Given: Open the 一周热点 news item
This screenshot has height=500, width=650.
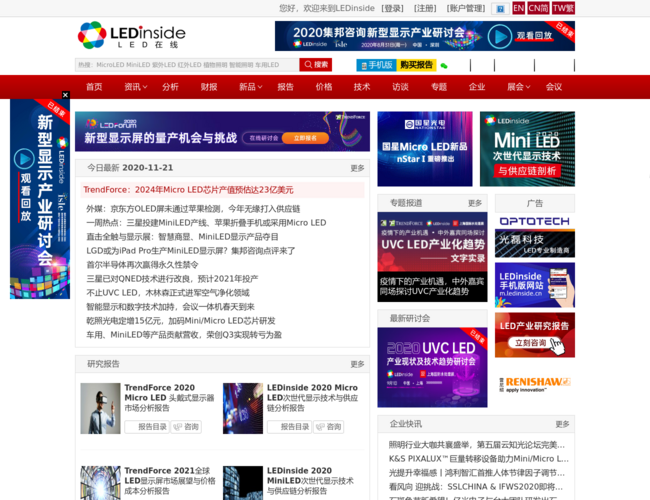Looking at the screenshot, I should (206, 223).
